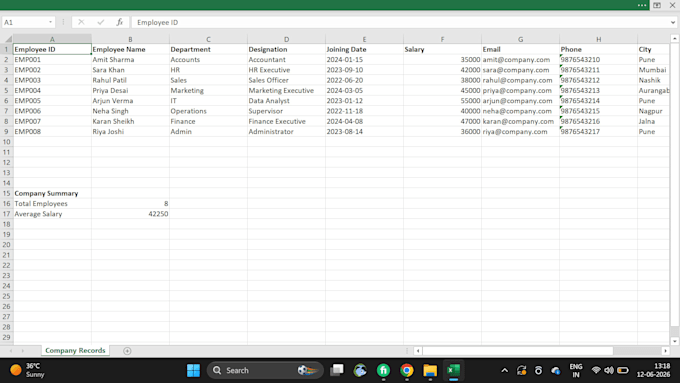Viewport: 680px width, 383px height.
Task: Select the Company Records sheet tab
Action: click(75, 350)
